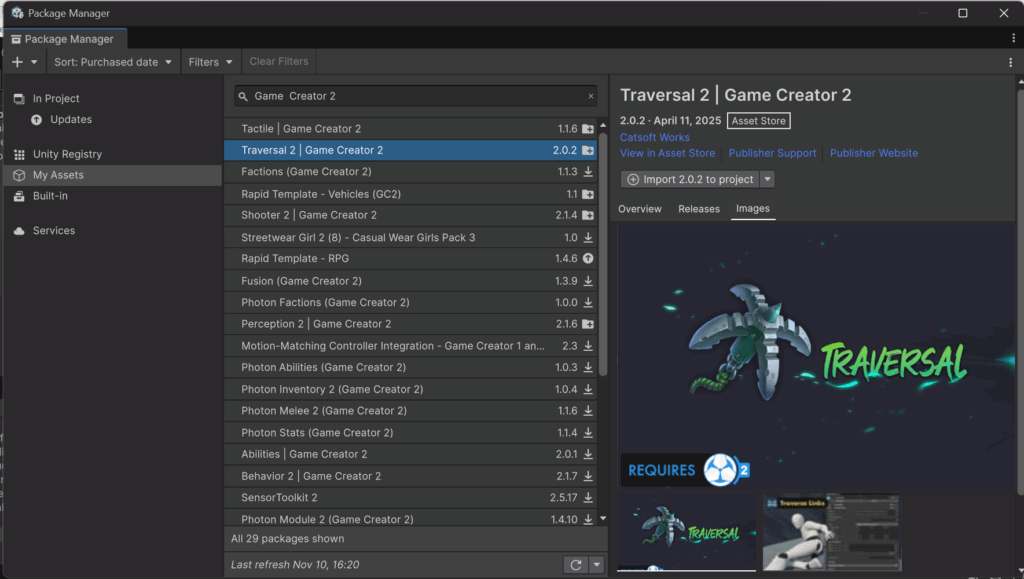Expand the Filters dropdown

click(211, 62)
